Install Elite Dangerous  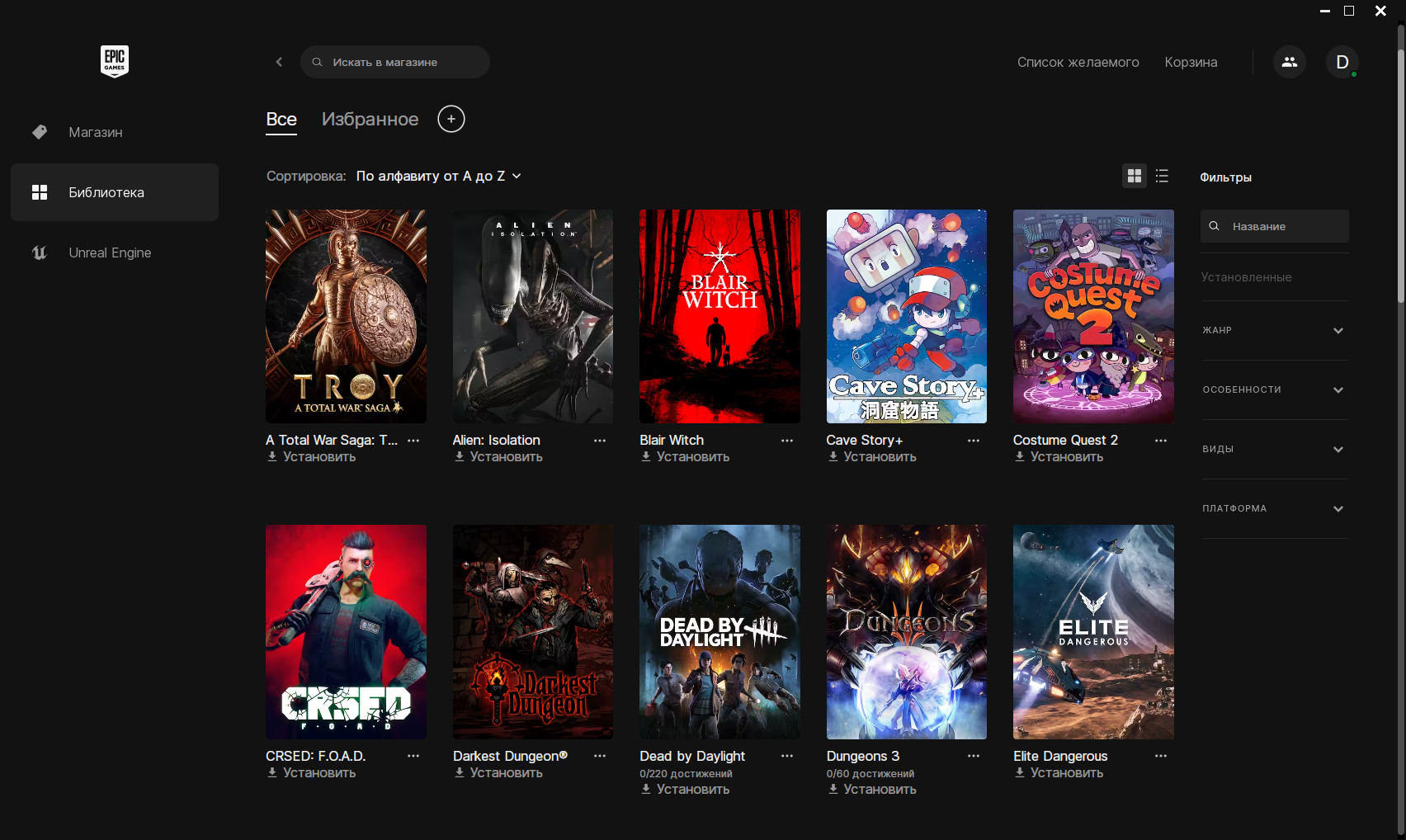[1059, 773]
